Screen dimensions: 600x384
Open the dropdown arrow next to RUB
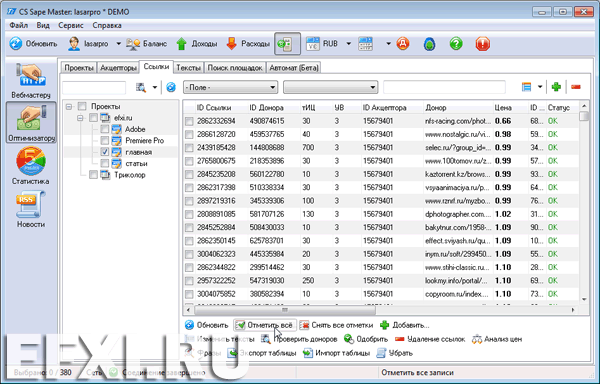pyautogui.click(x=349, y=44)
